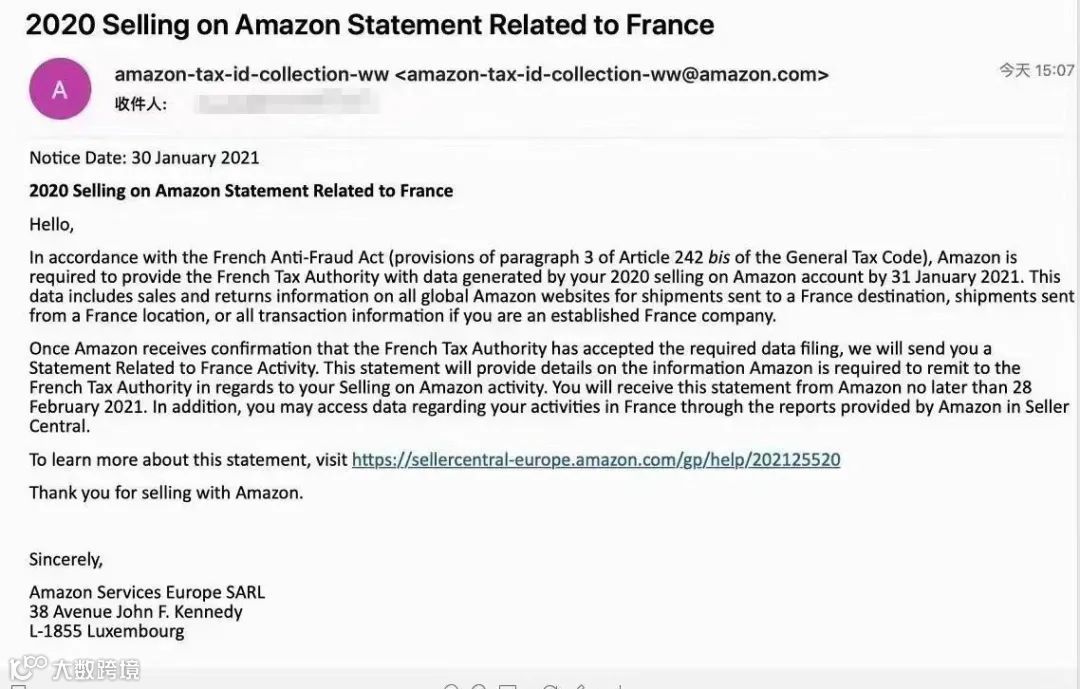
Task: Select the blurred recipient address field
Action: click(286, 104)
